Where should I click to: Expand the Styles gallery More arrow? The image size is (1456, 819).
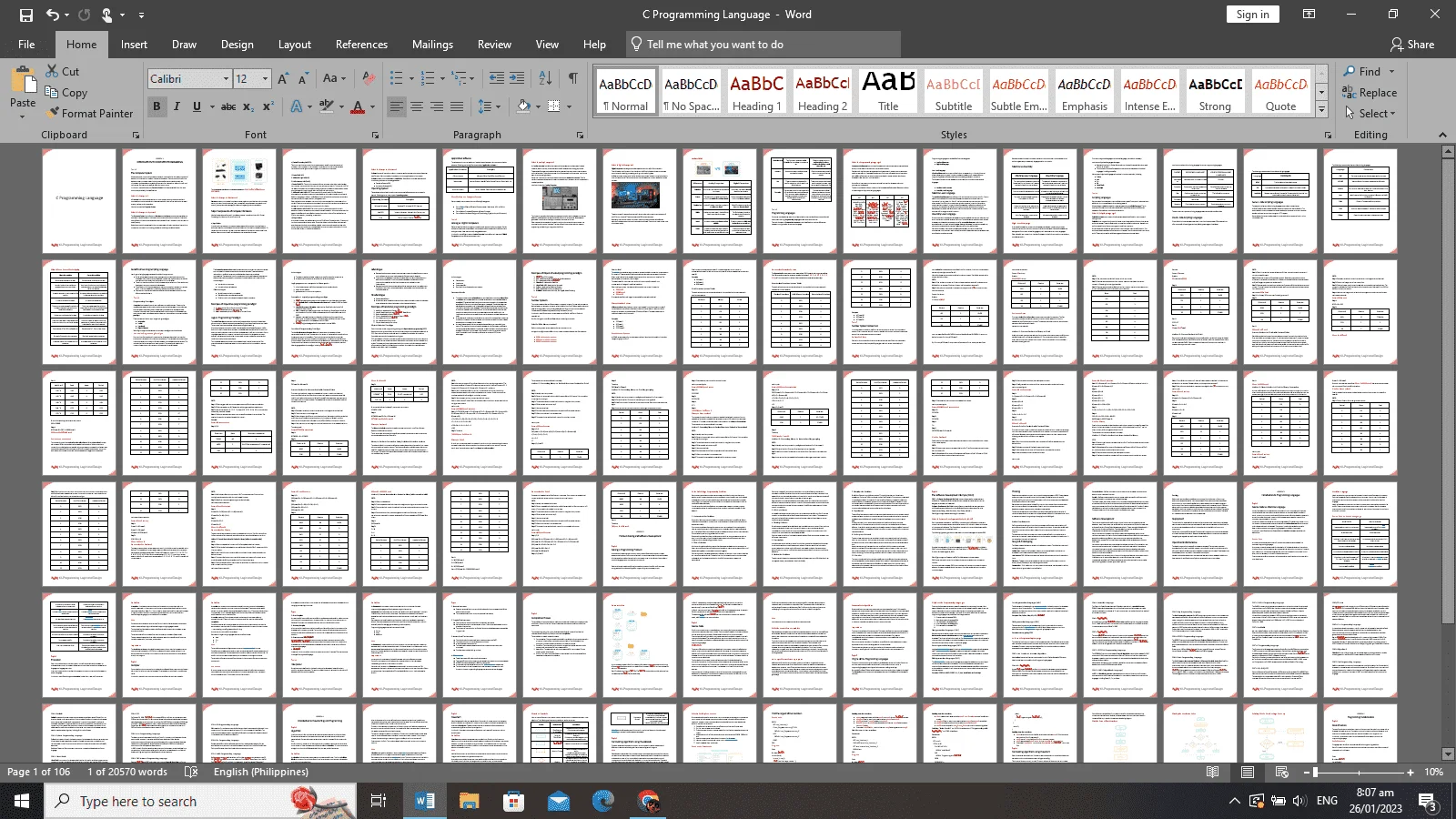coord(1321,109)
